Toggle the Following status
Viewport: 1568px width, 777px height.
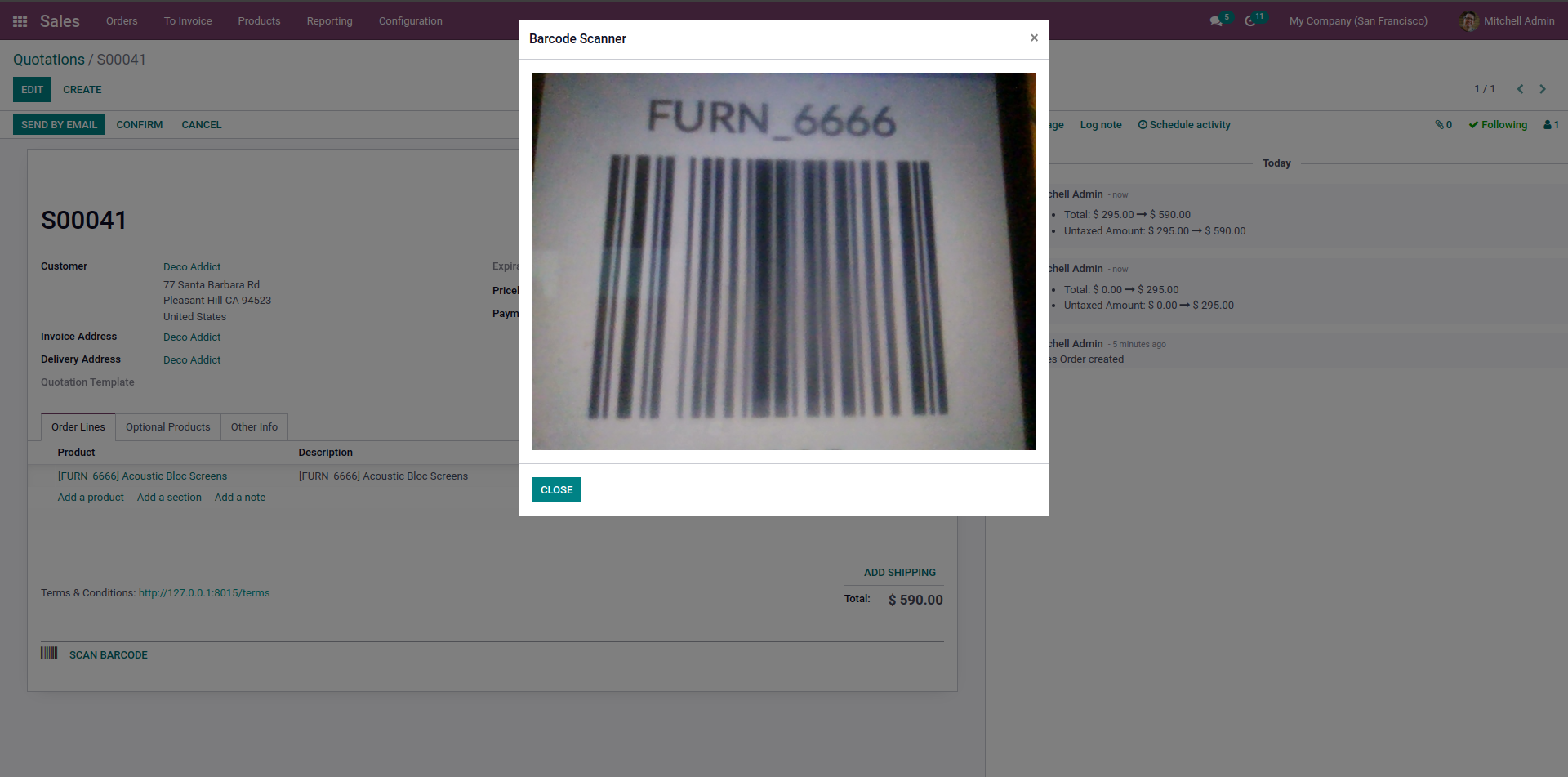(1498, 125)
